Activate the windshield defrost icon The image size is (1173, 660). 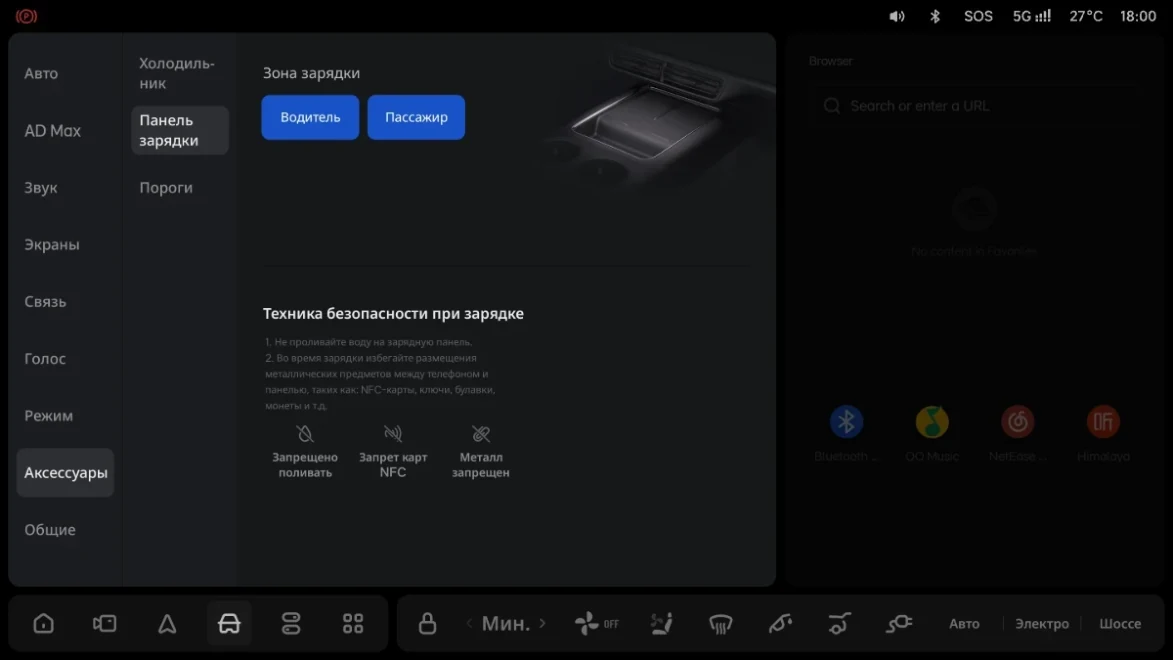720,623
